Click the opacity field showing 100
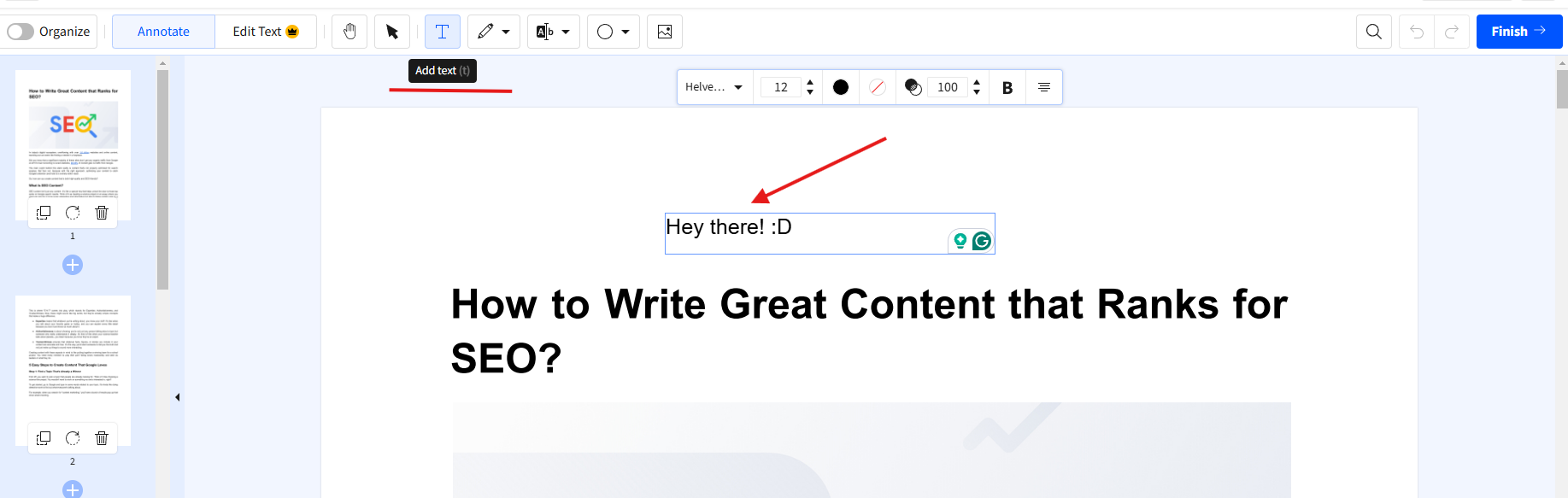The image size is (1568, 498). tap(948, 87)
